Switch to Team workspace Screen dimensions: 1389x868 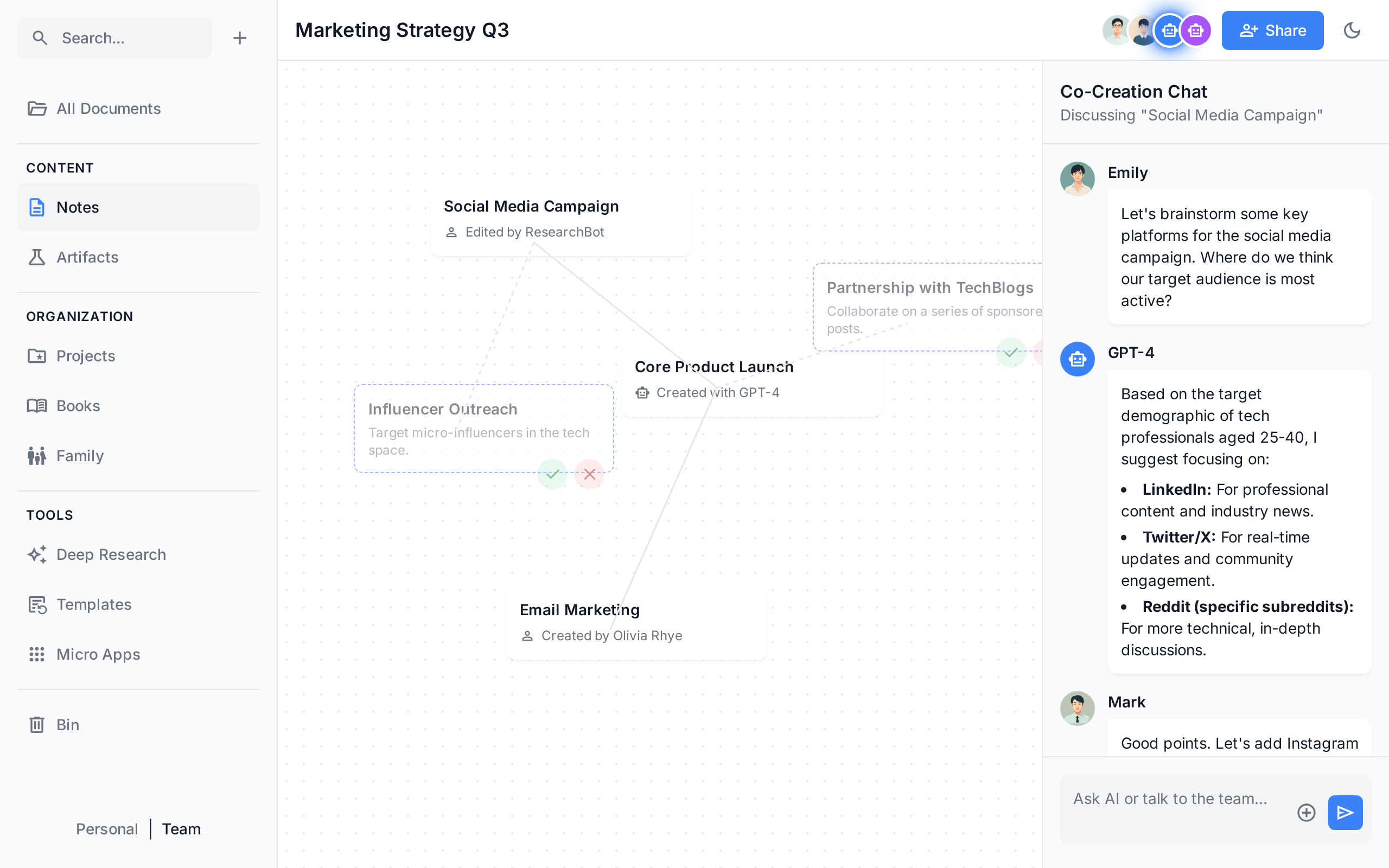(181, 829)
